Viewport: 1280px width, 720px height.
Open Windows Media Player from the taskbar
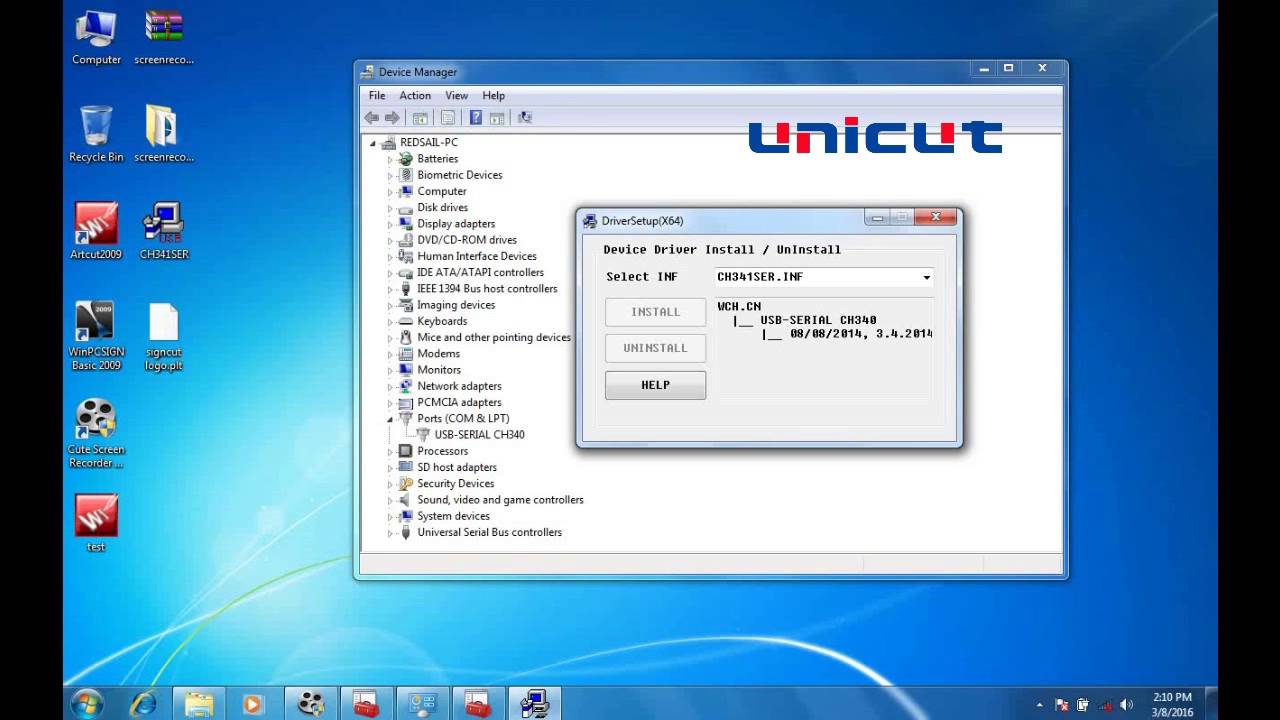[255, 703]
